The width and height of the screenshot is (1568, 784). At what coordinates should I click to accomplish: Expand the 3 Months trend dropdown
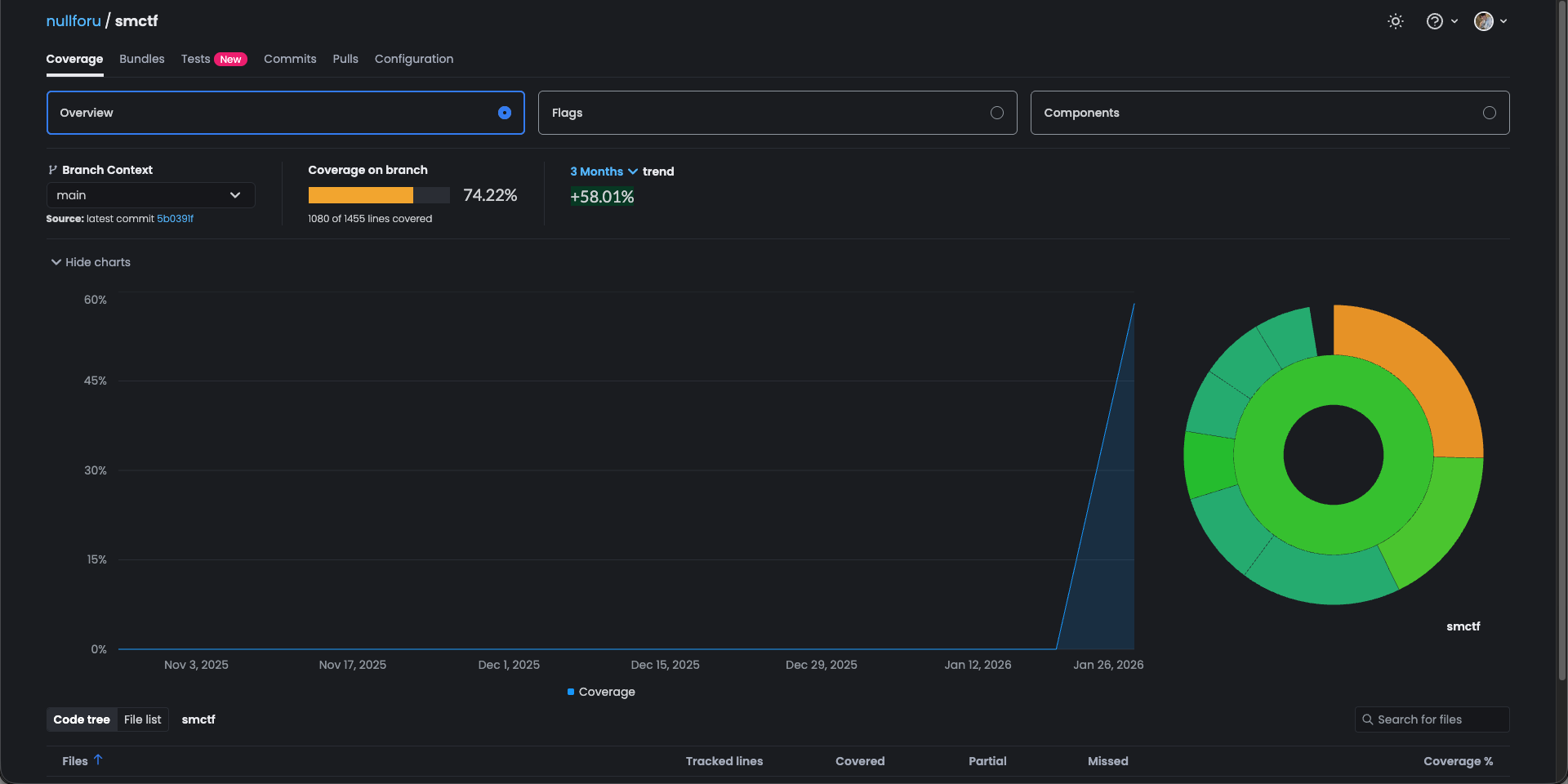[x=604, y=171]
